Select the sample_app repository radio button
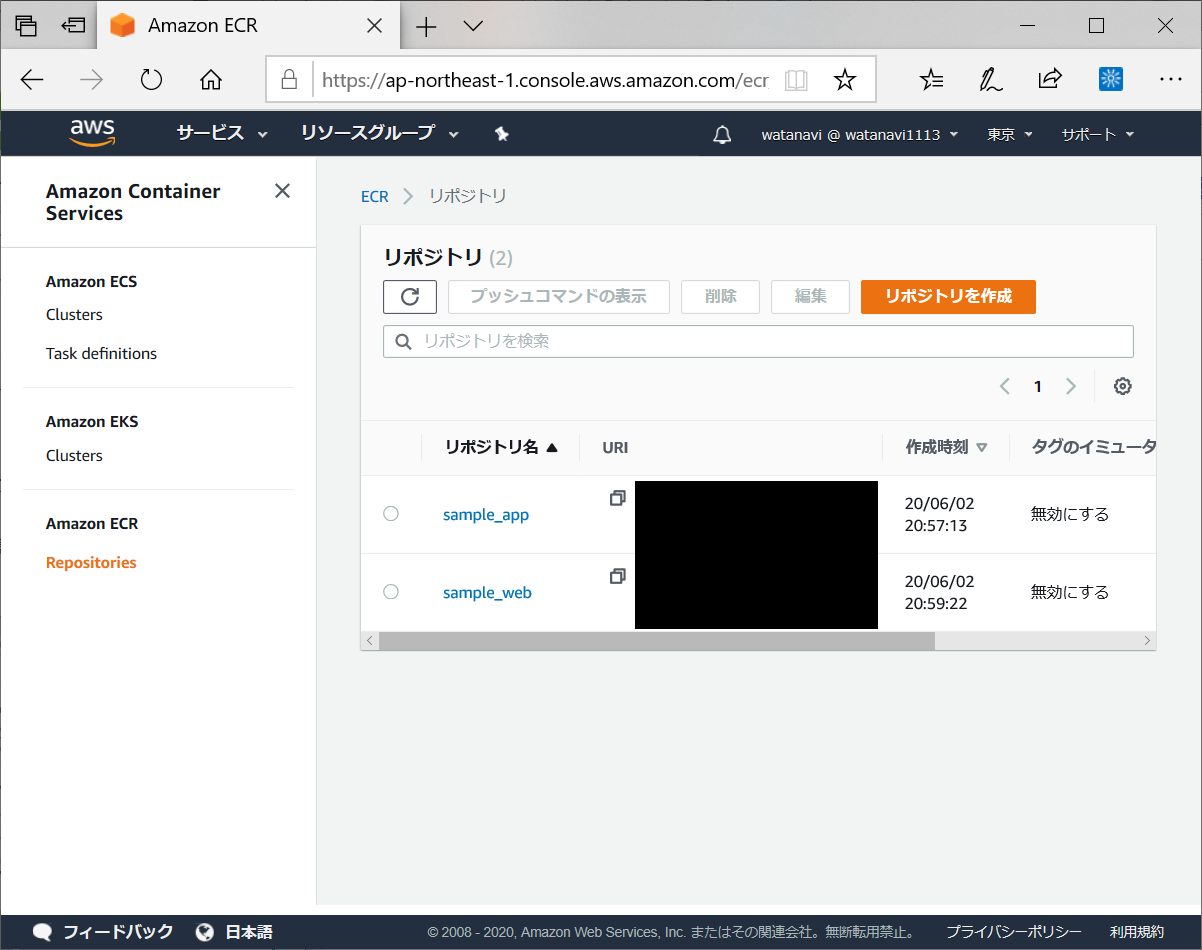1202x950 pixels. pos(391,514)
